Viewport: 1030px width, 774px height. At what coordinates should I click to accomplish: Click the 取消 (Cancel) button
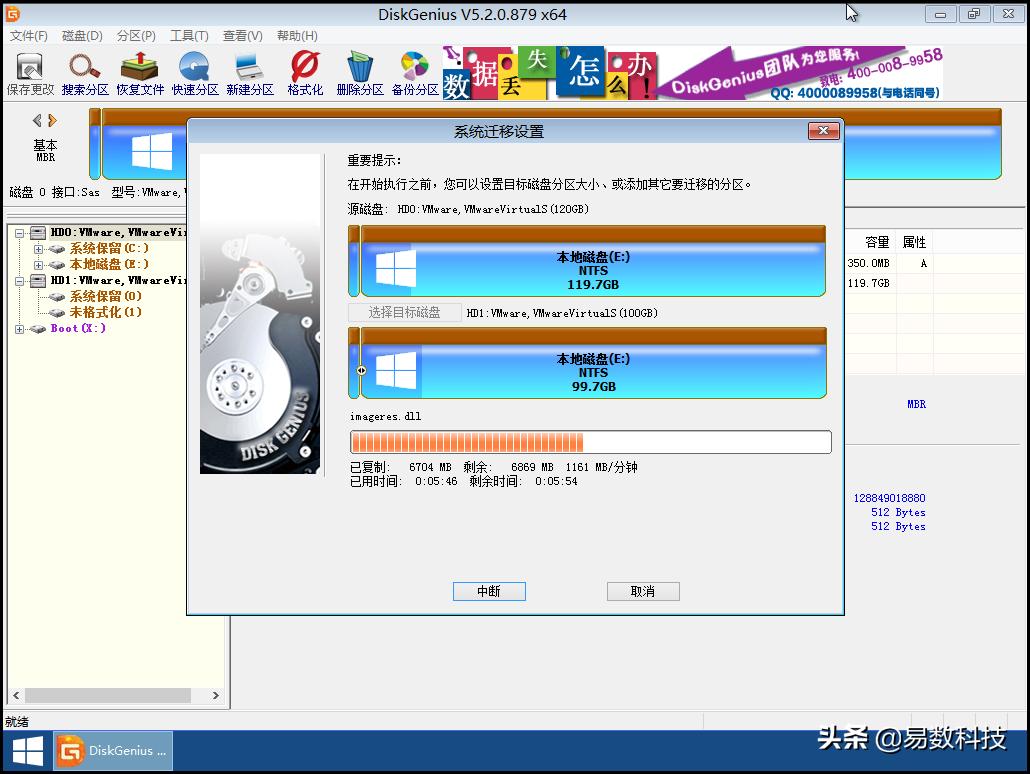643,591
